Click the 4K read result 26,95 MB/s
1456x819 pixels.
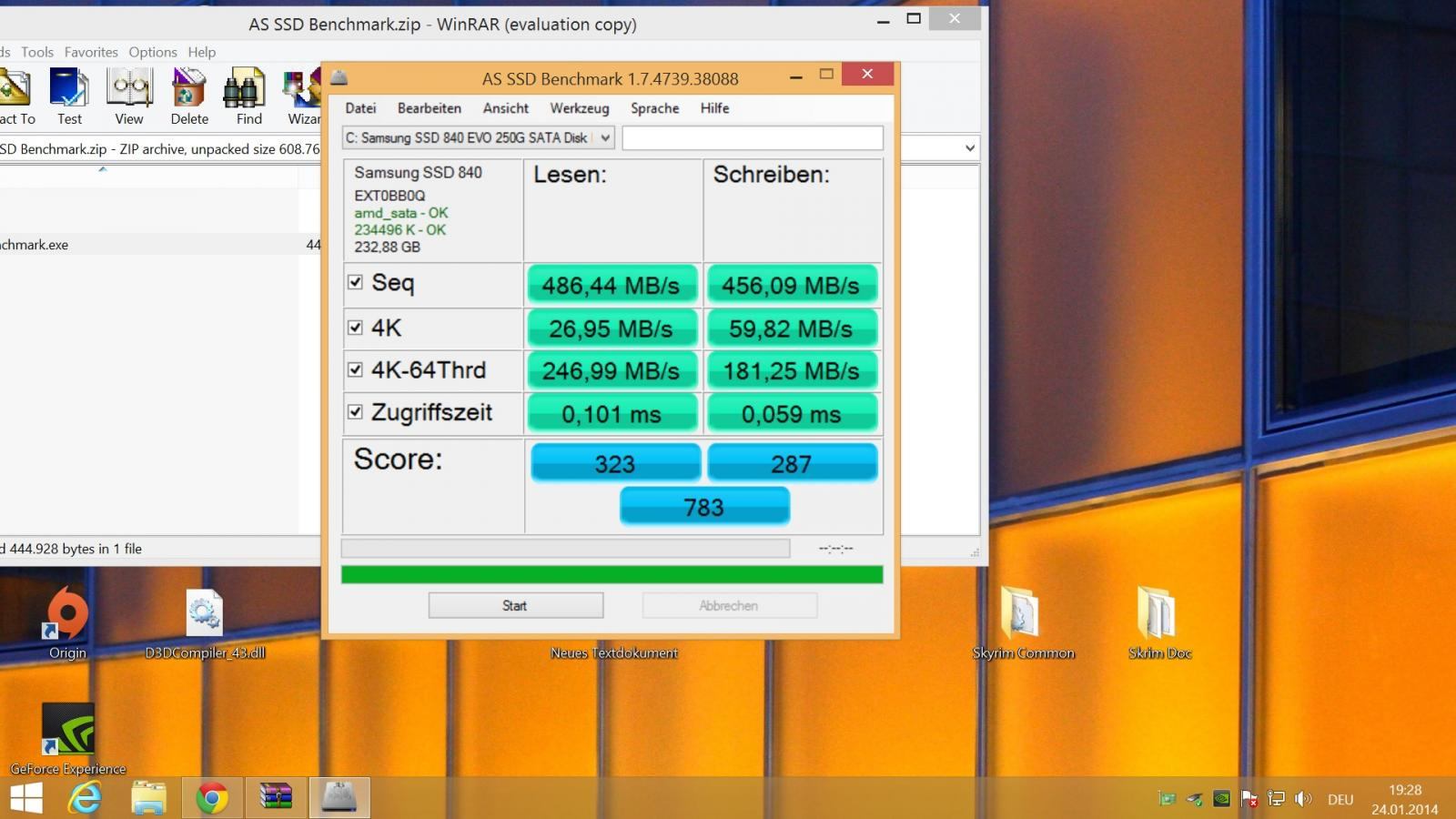612,329
